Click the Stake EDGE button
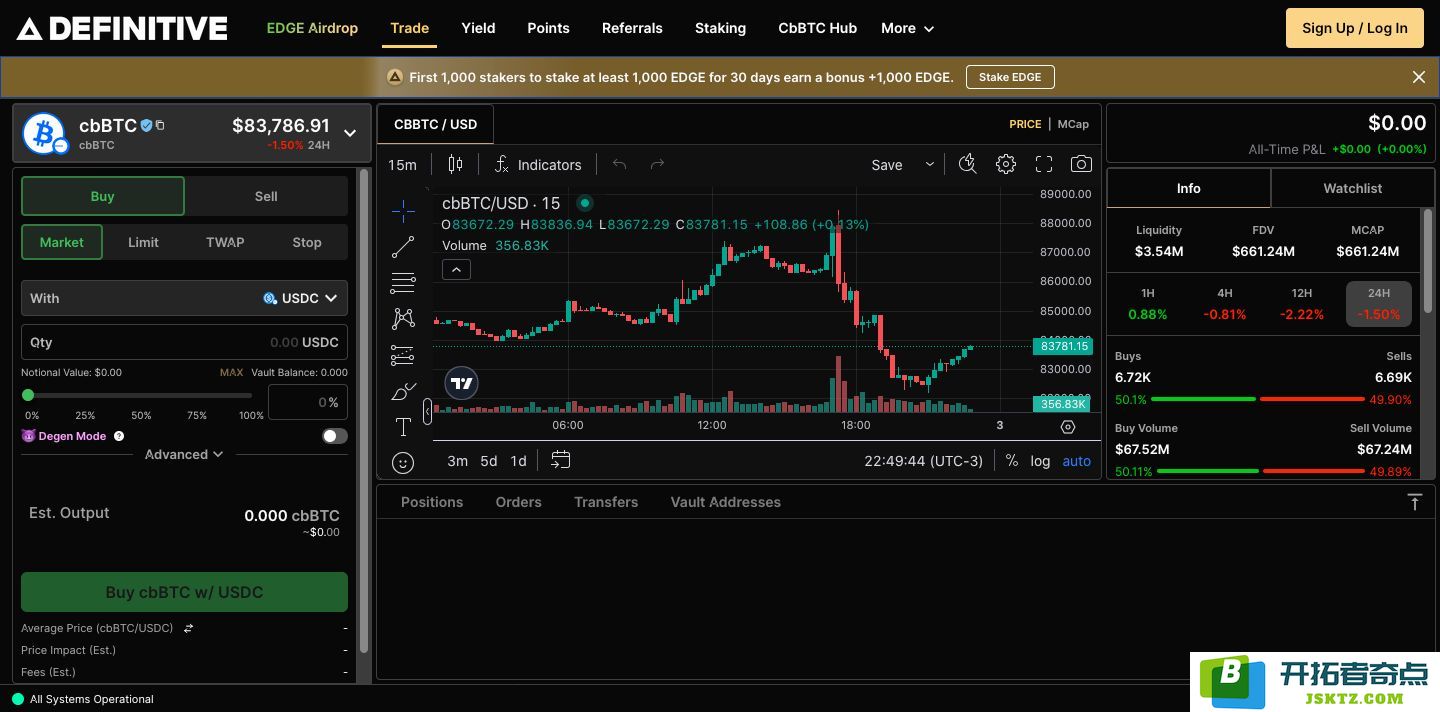This screenshot has height=712, width=1440. [1010, 77]
